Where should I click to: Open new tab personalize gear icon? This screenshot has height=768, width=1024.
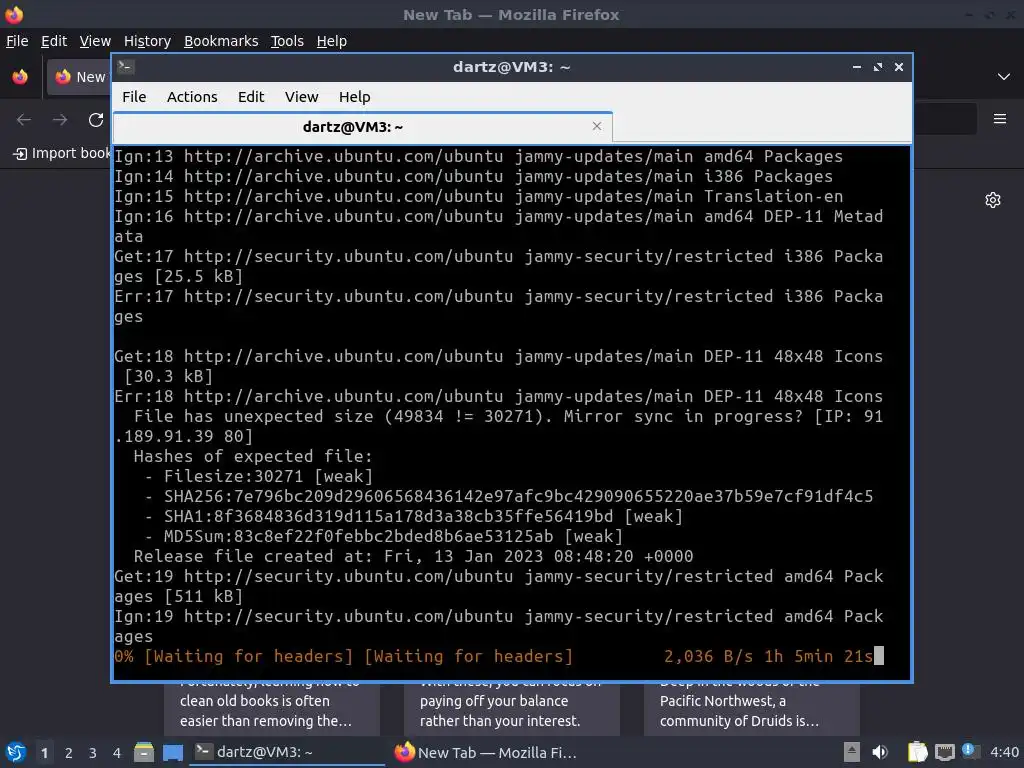point(993,200)
